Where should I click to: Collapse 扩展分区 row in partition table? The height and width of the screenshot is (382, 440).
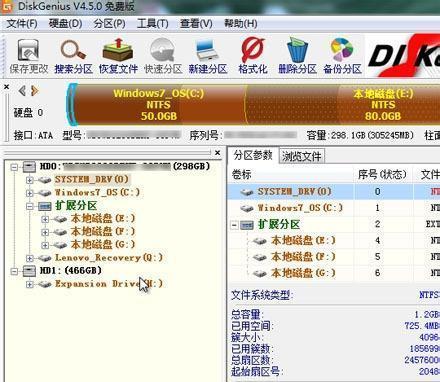(235, 225)
